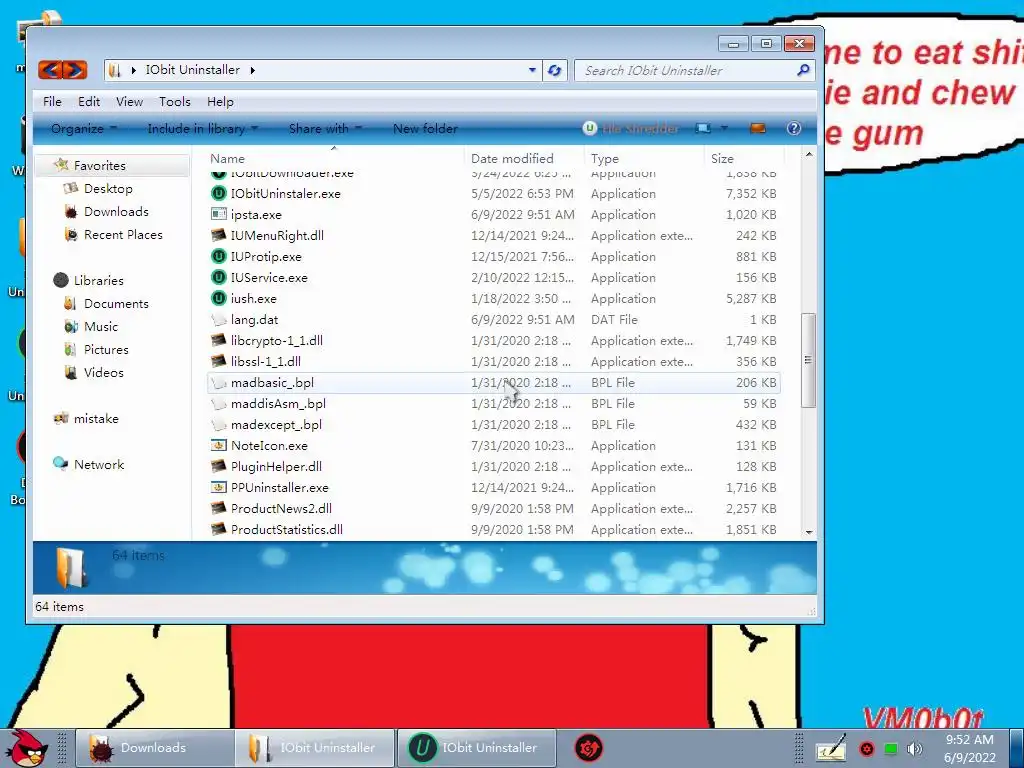Open Libraries in the navigation pane
The image size is (1024, 768).
98,280
